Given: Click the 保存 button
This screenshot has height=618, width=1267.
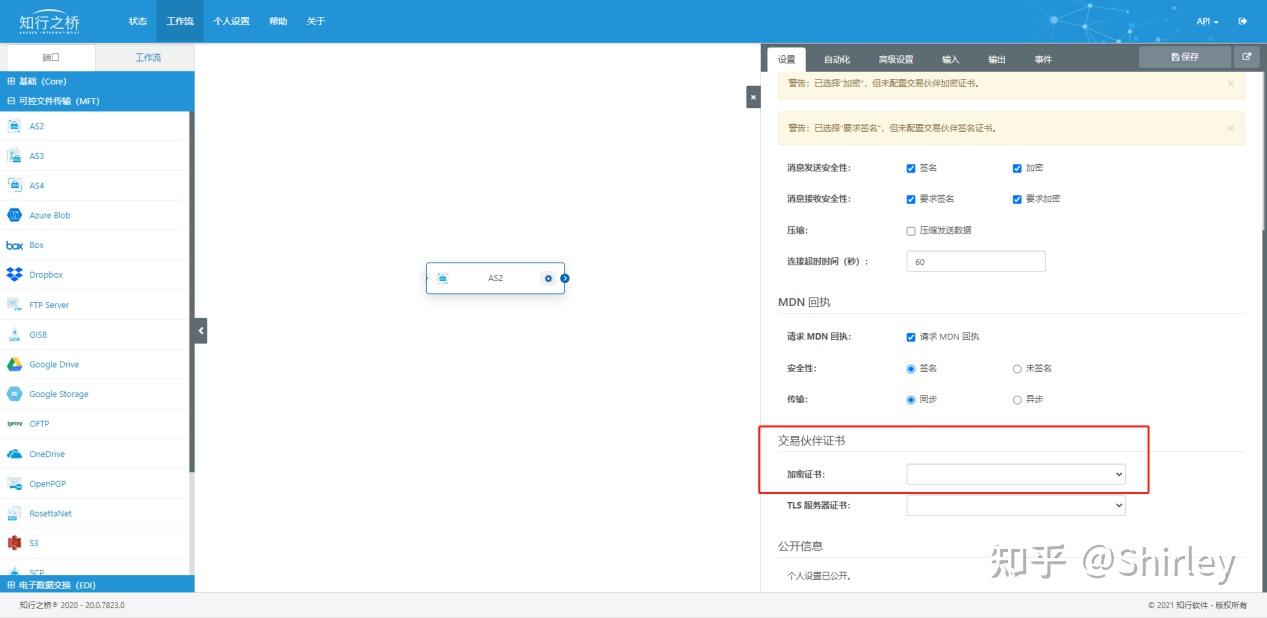Looking at the screenshot, I should pos(1184,58).
